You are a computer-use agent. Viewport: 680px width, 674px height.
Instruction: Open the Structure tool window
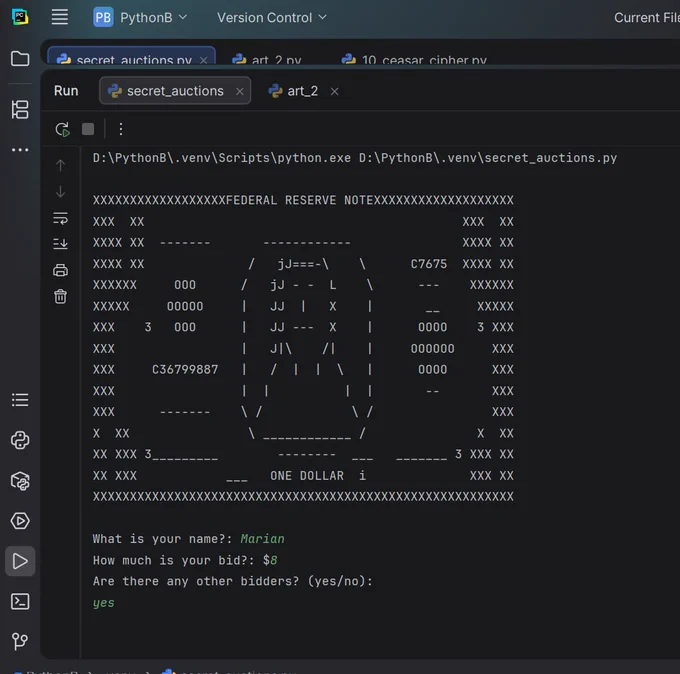[20, 109]
